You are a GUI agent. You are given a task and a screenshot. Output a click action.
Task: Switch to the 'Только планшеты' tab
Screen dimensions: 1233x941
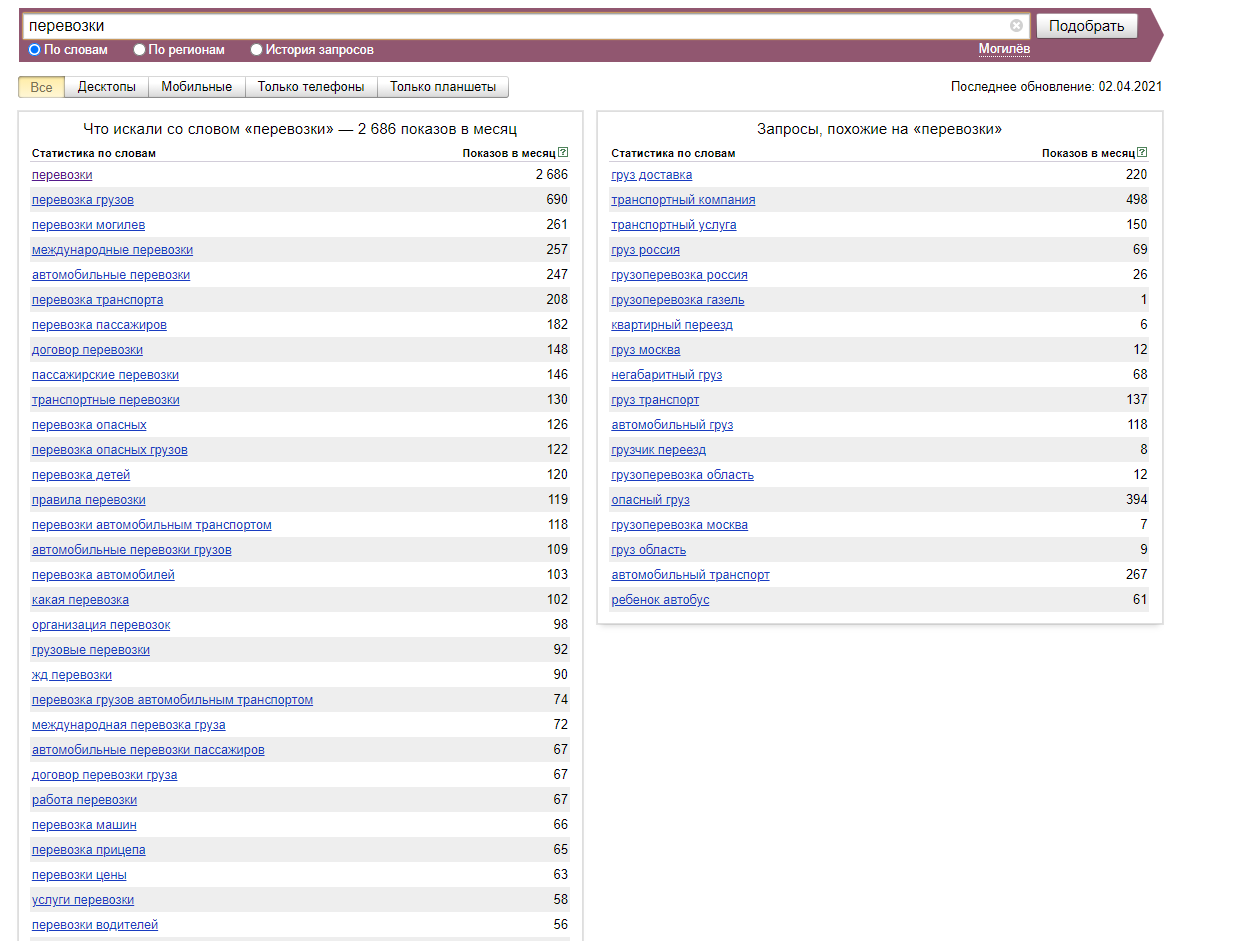pyautogui.click(x=443, y=87)
